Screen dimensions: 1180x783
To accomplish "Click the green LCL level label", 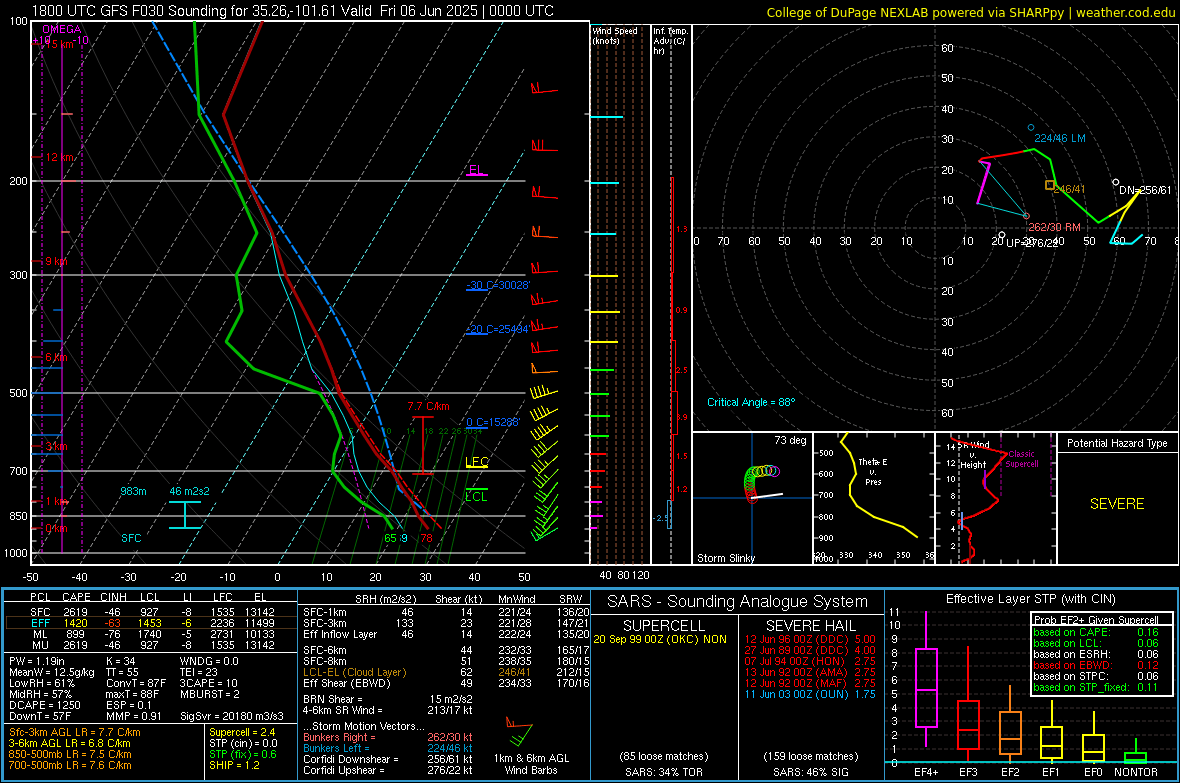I will 476,496.
